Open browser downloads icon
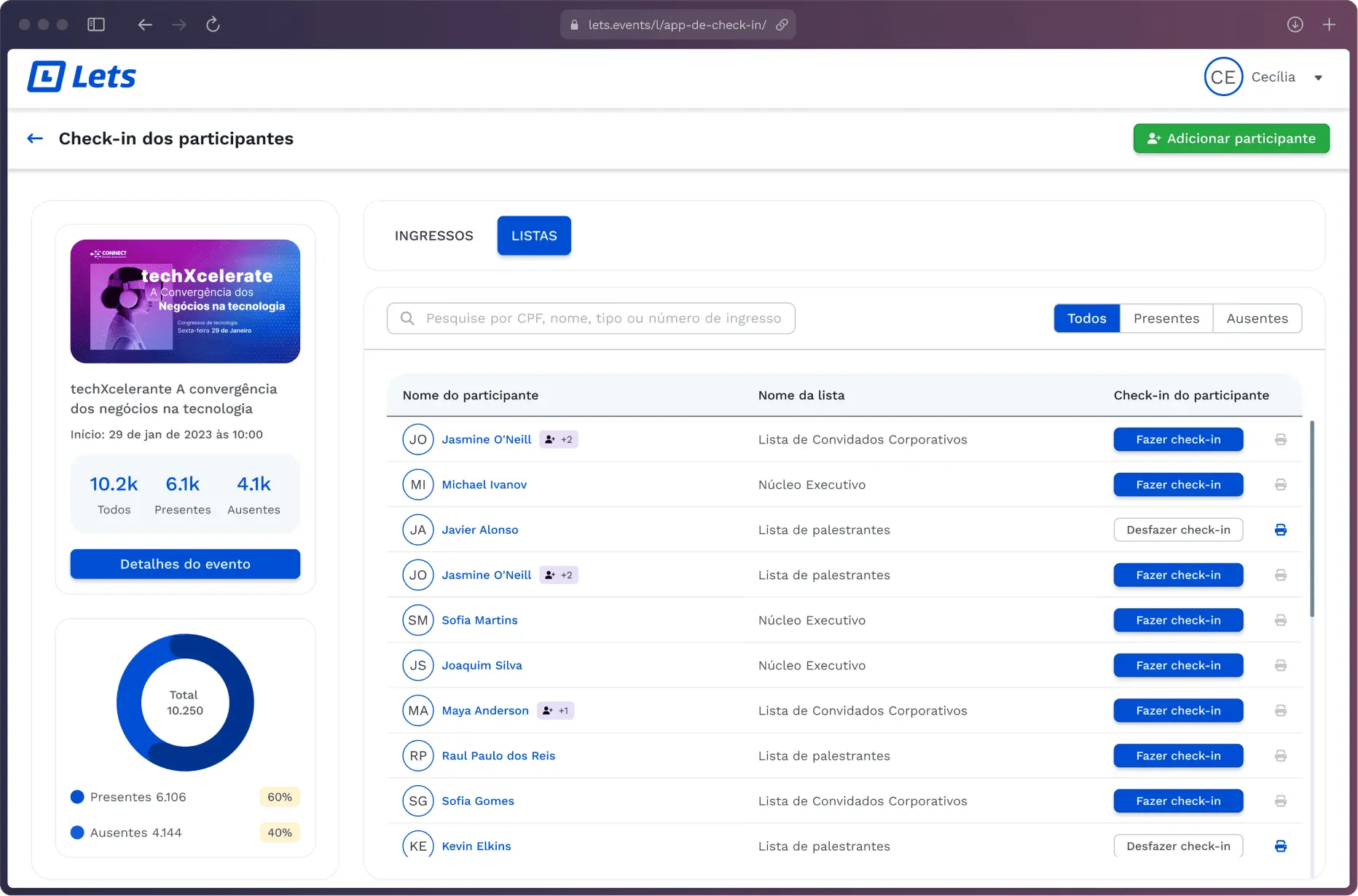 (x=1295, y=25)
